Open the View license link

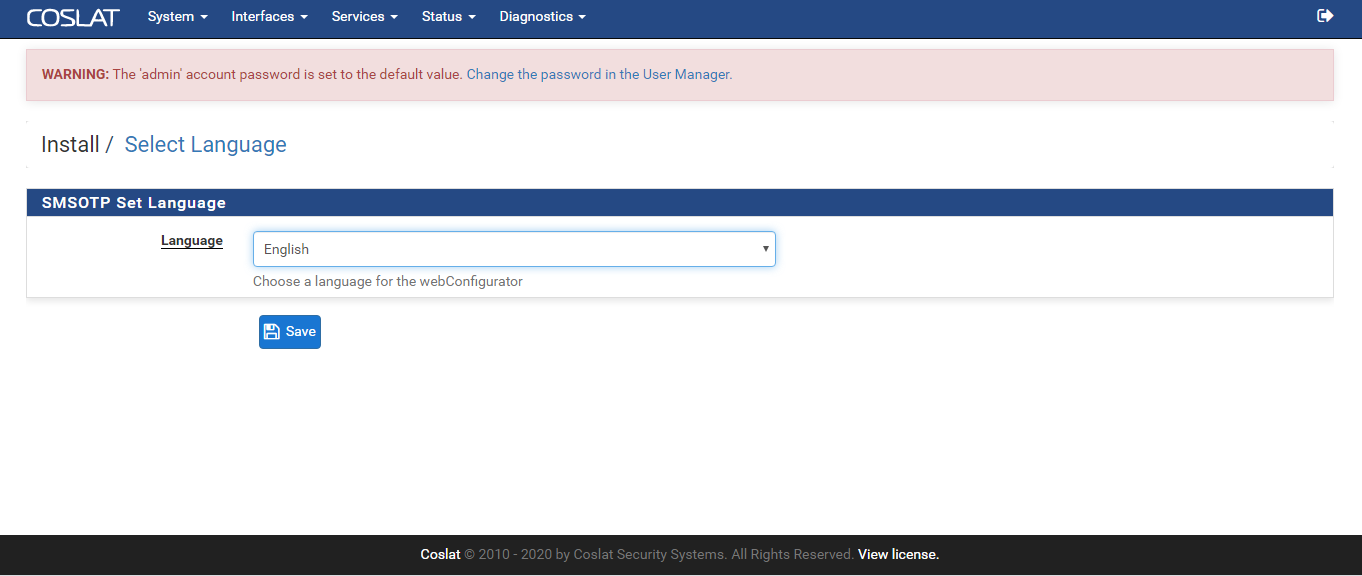(898, 554)
